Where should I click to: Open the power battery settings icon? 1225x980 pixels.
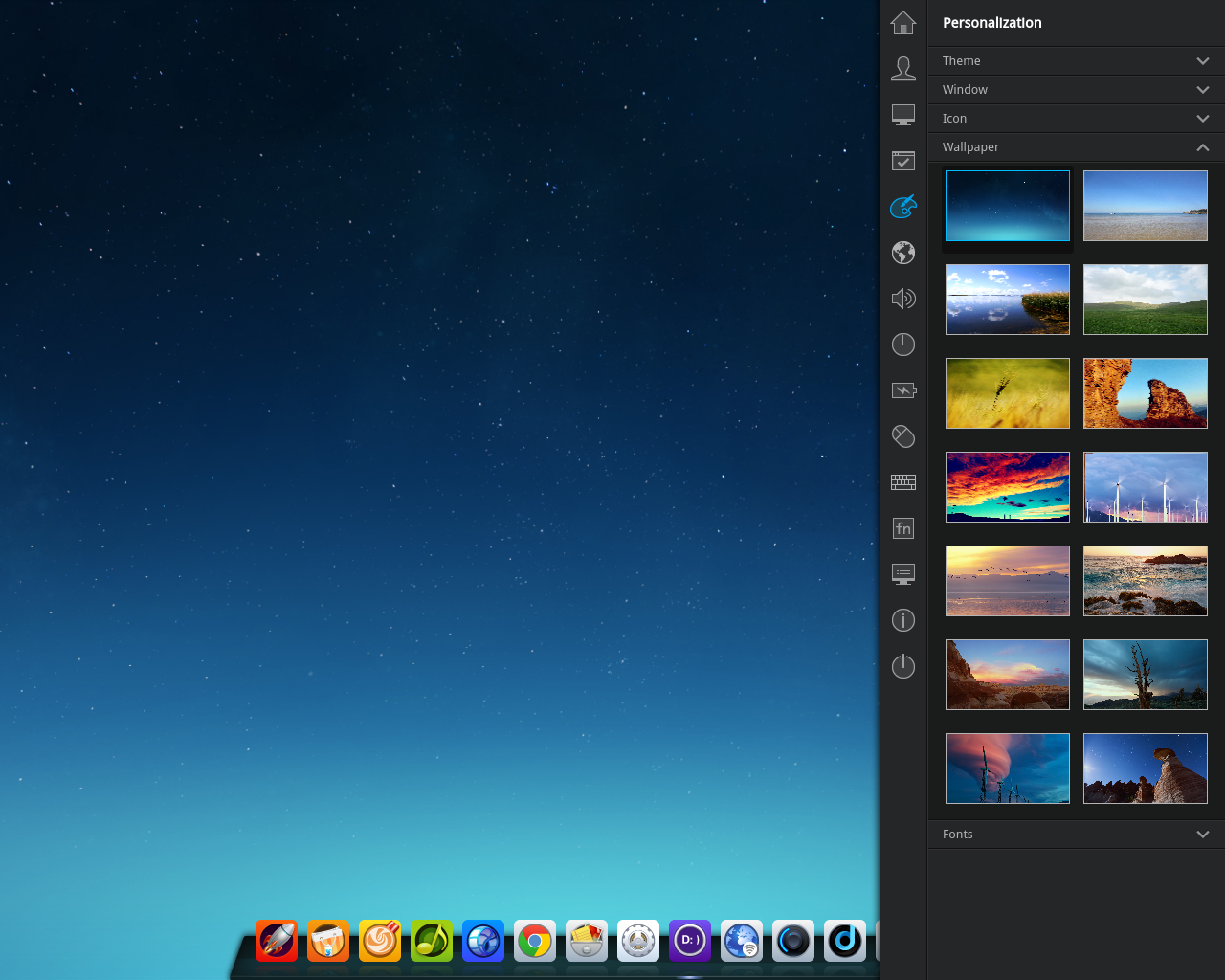903,390
